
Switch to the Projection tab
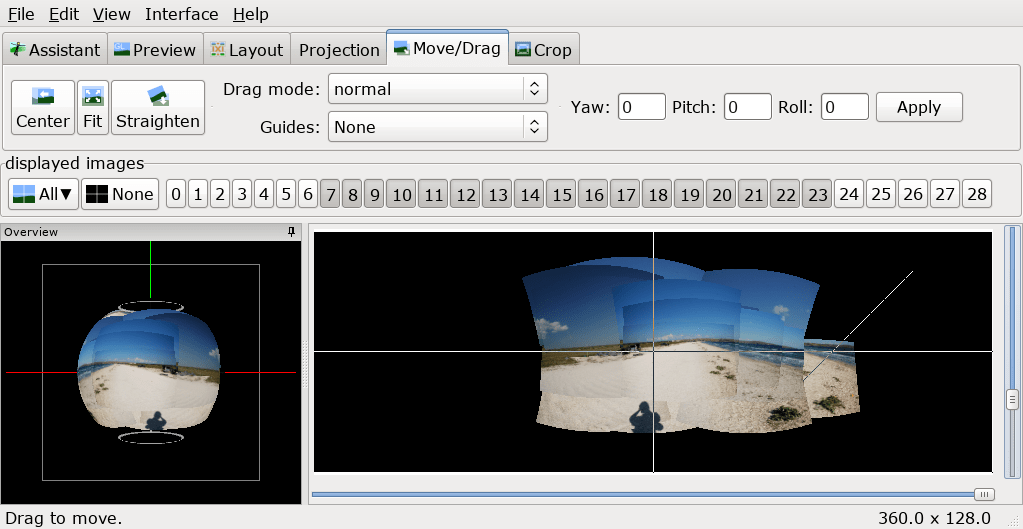point(339,50)
